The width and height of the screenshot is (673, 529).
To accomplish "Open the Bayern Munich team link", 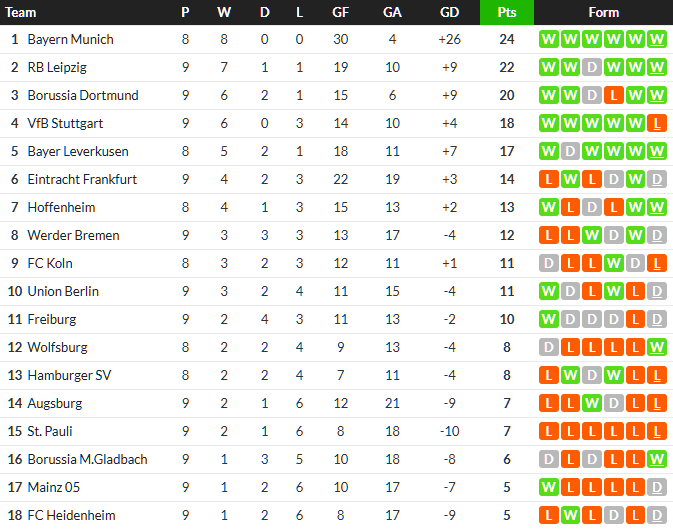I will pyautogui.click(x=70, y=40).
